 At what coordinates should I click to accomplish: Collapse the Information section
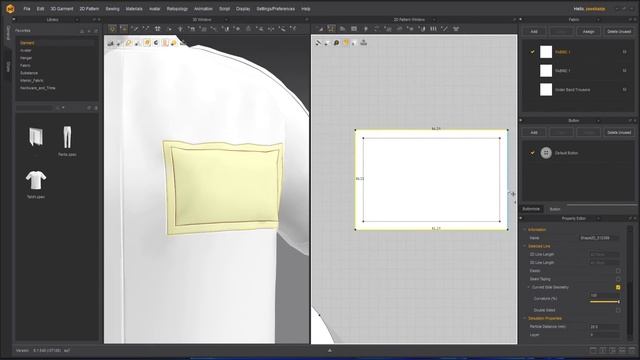point(525,230)
